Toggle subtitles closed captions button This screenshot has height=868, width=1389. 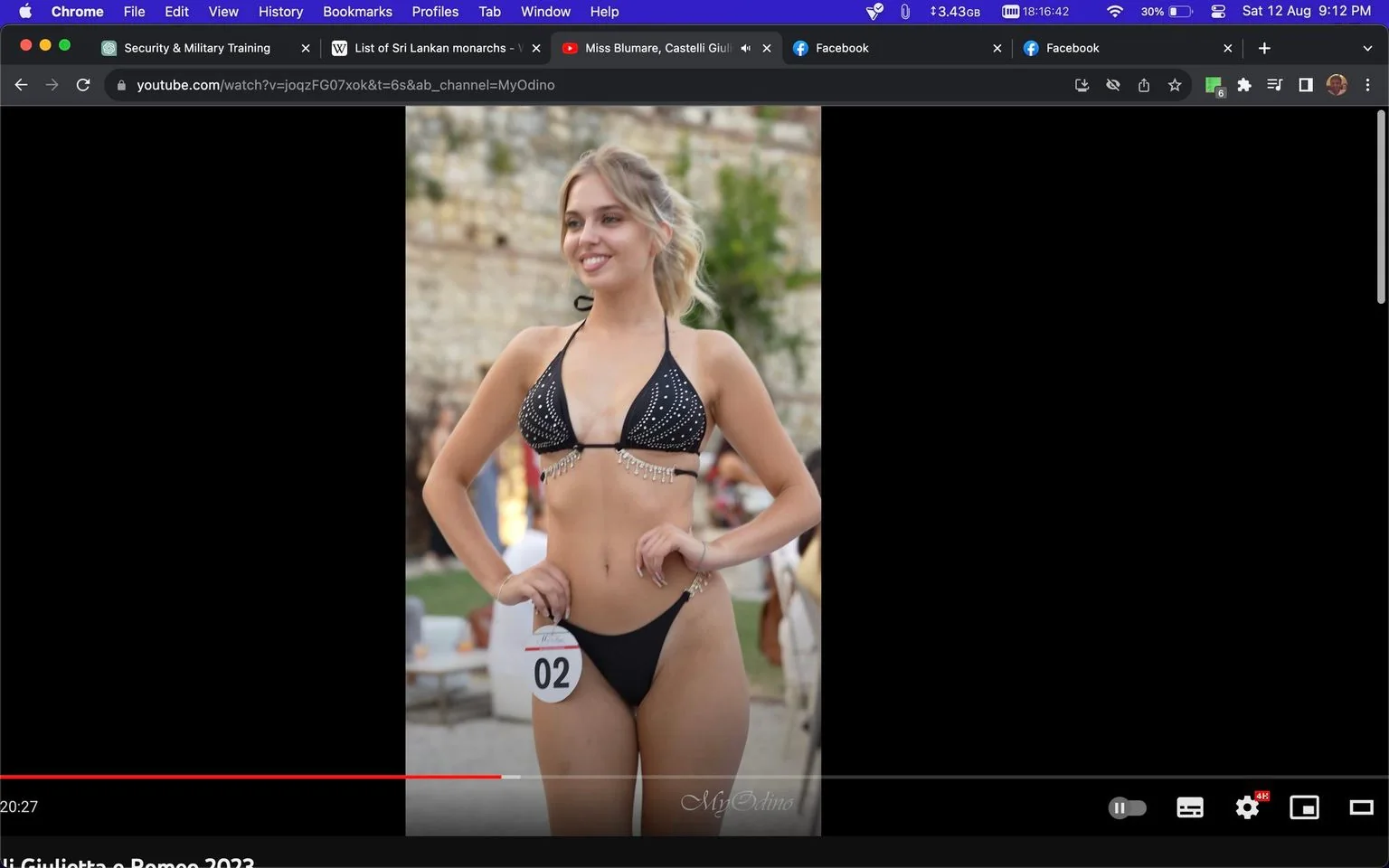click(1189, 807)
